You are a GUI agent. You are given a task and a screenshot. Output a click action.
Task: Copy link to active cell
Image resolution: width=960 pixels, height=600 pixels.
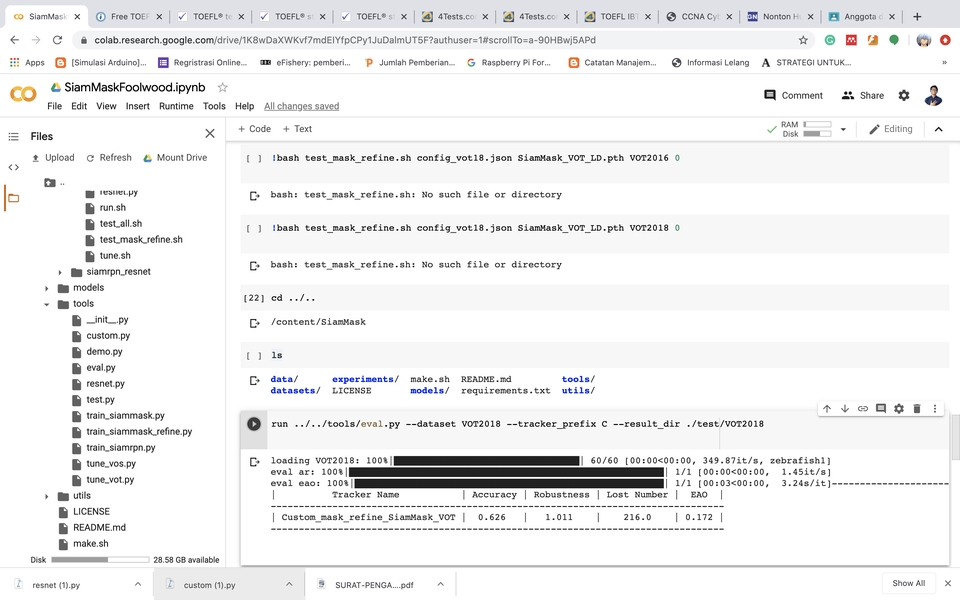pos(863,408)
